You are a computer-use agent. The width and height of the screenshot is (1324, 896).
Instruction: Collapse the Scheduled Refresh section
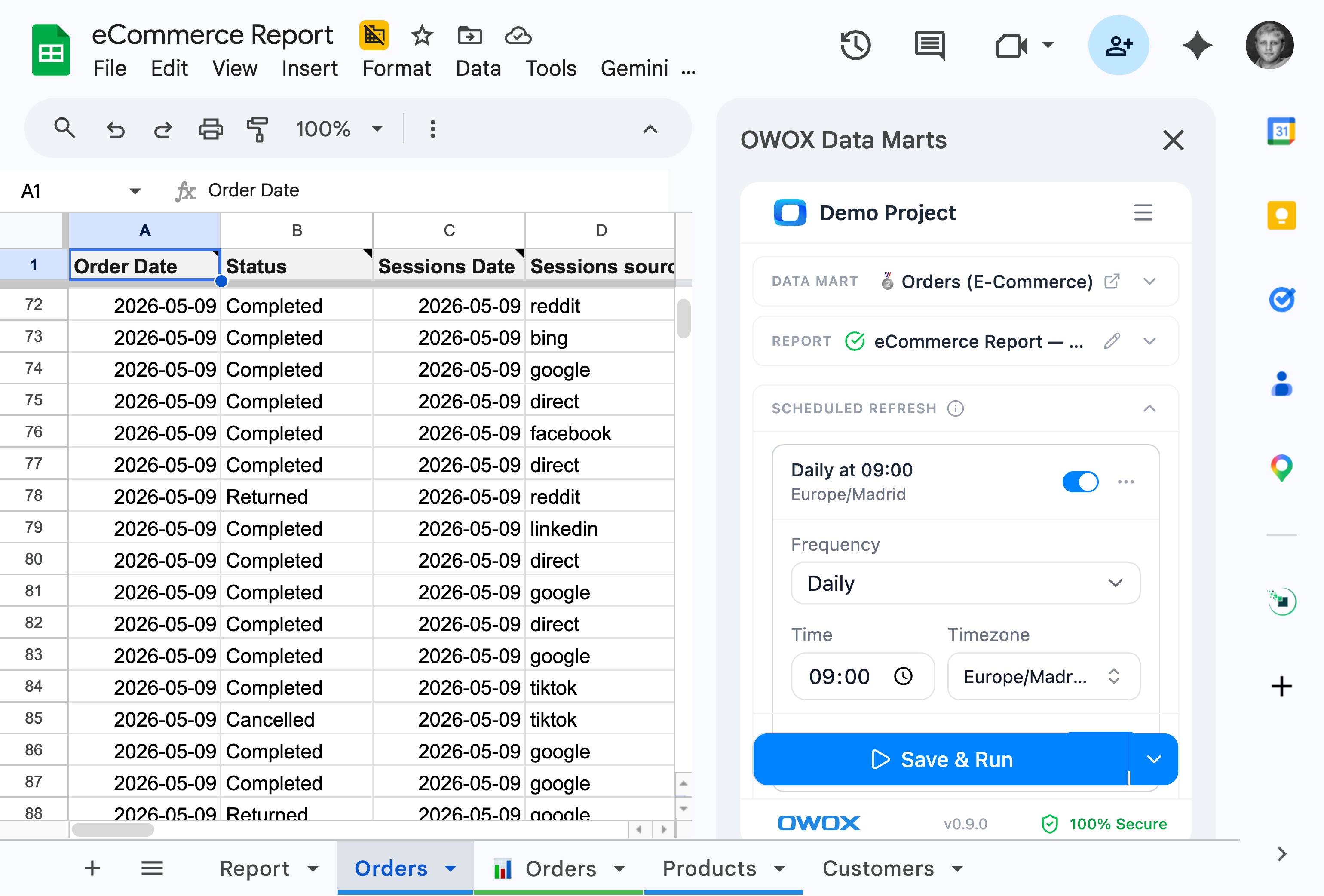[x=1149, y=409]
